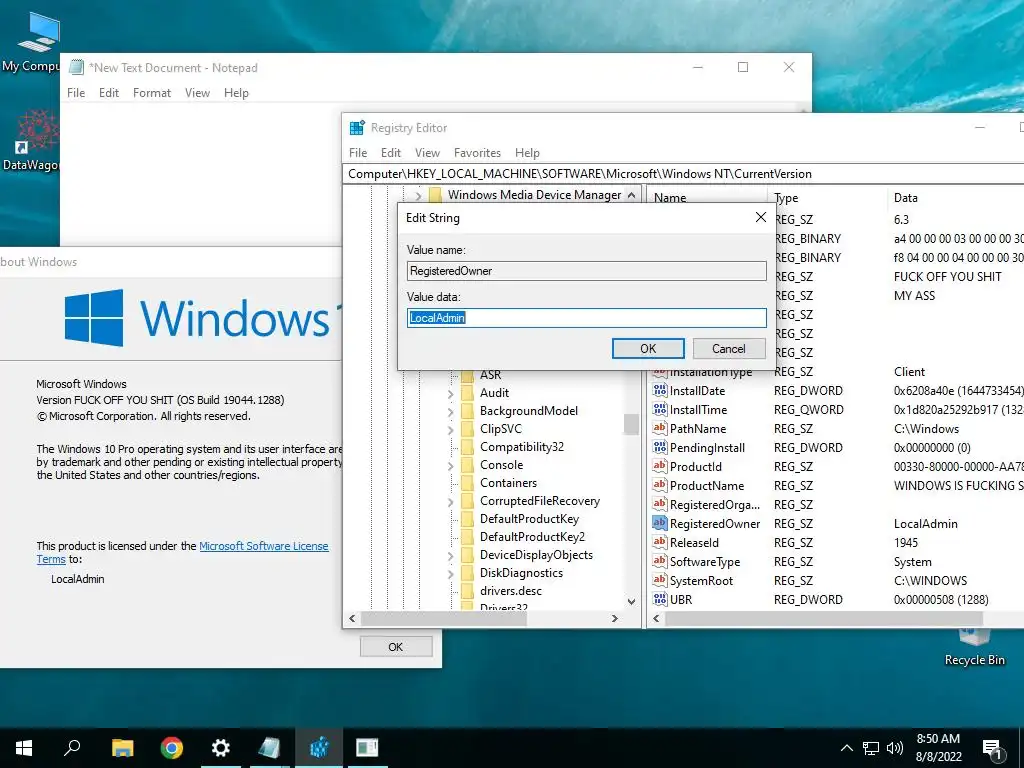Click the Value name field showing RegisteredOwner
Viewport: 1024px width, 768px height.
coord(586,271)
